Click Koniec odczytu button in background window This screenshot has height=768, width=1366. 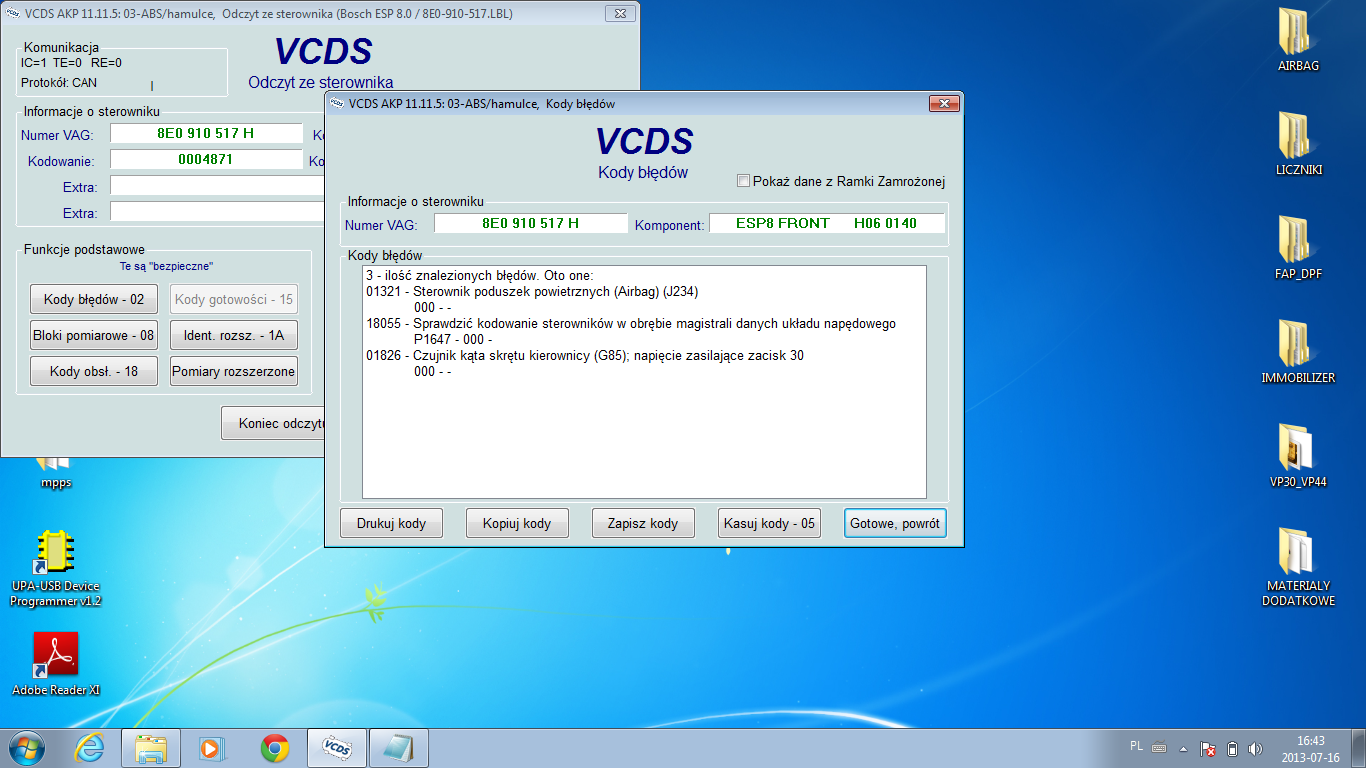[x=274, y=423]
